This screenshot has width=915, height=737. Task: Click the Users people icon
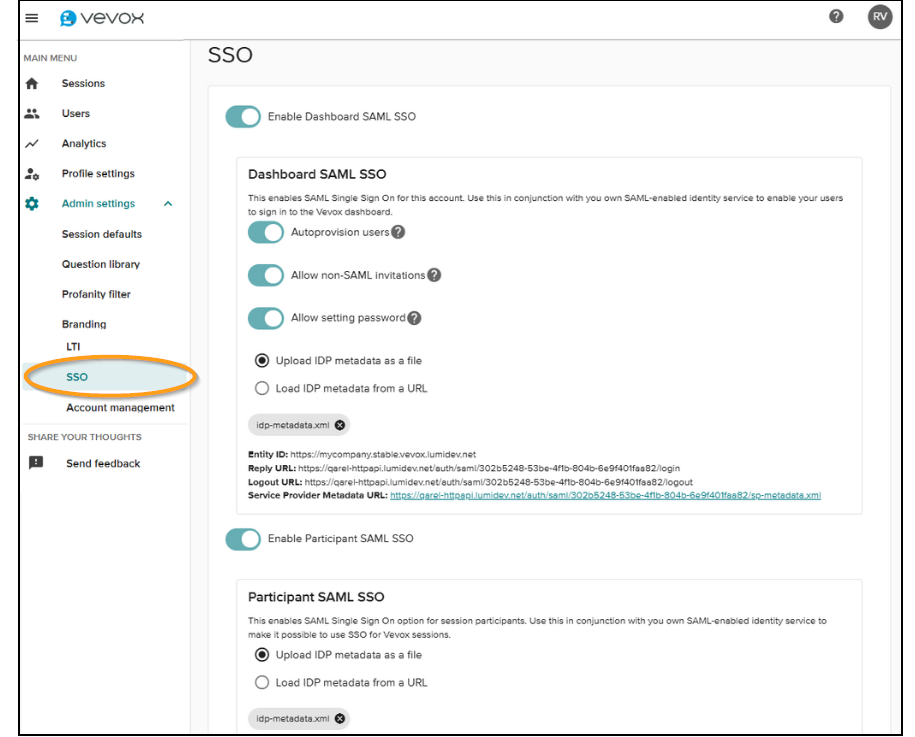pos(32,113)
